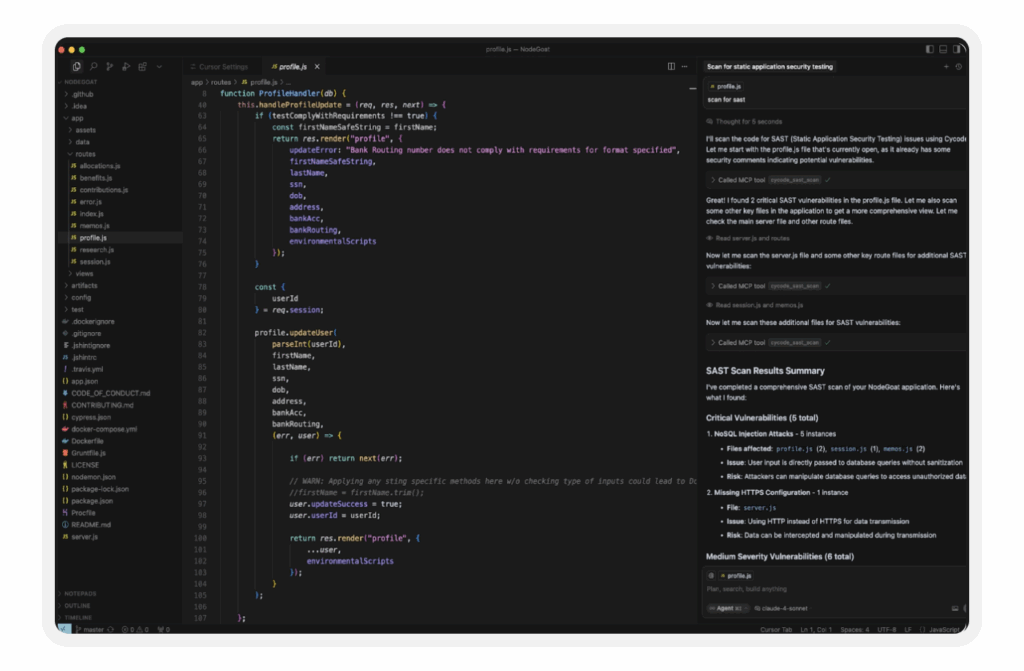The width and height of the screenshot is (1024, 671).
Task: Click the split editor icon
Action: coord(671,66)
